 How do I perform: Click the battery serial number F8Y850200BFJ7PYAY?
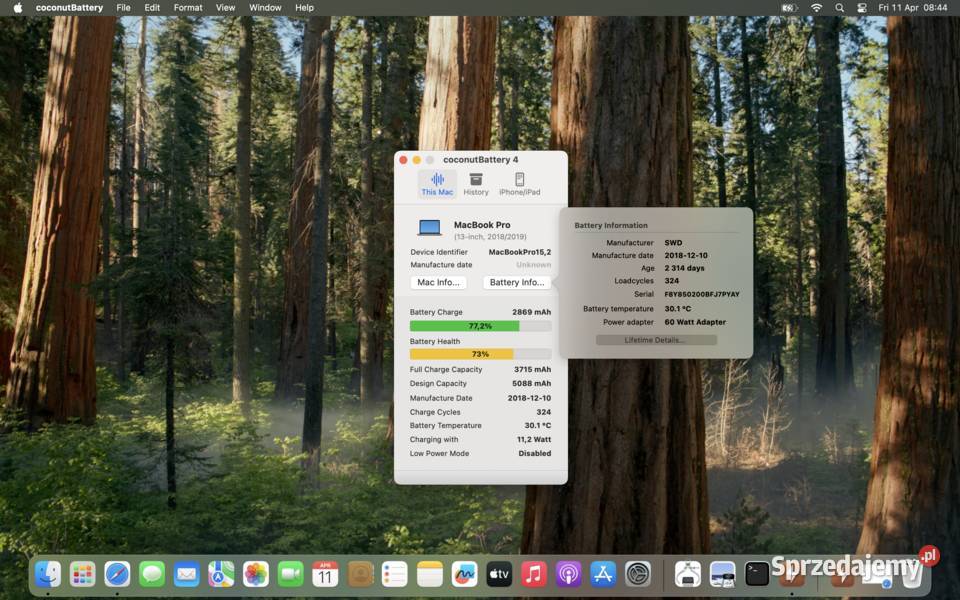[702, 294]
